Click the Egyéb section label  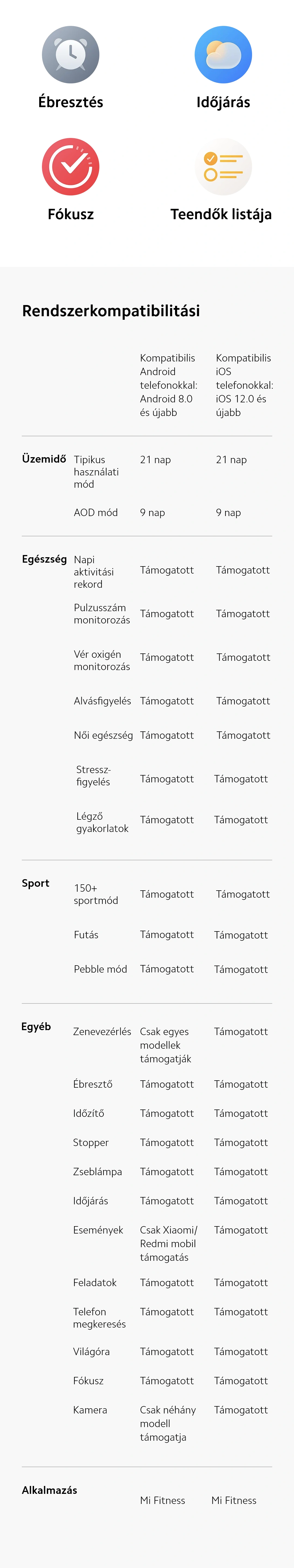pos(36,1027)
